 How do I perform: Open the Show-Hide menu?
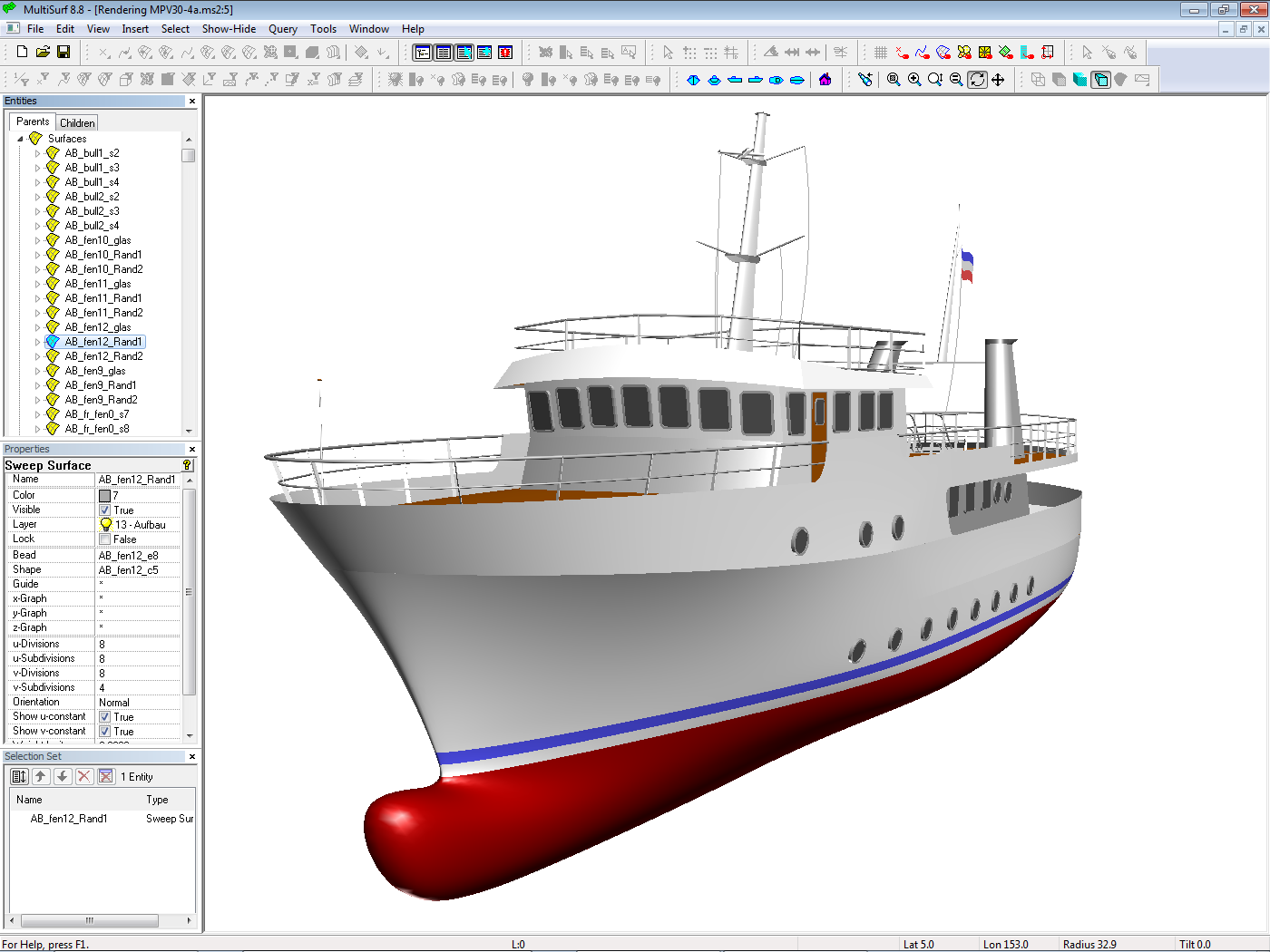[229, 29]
